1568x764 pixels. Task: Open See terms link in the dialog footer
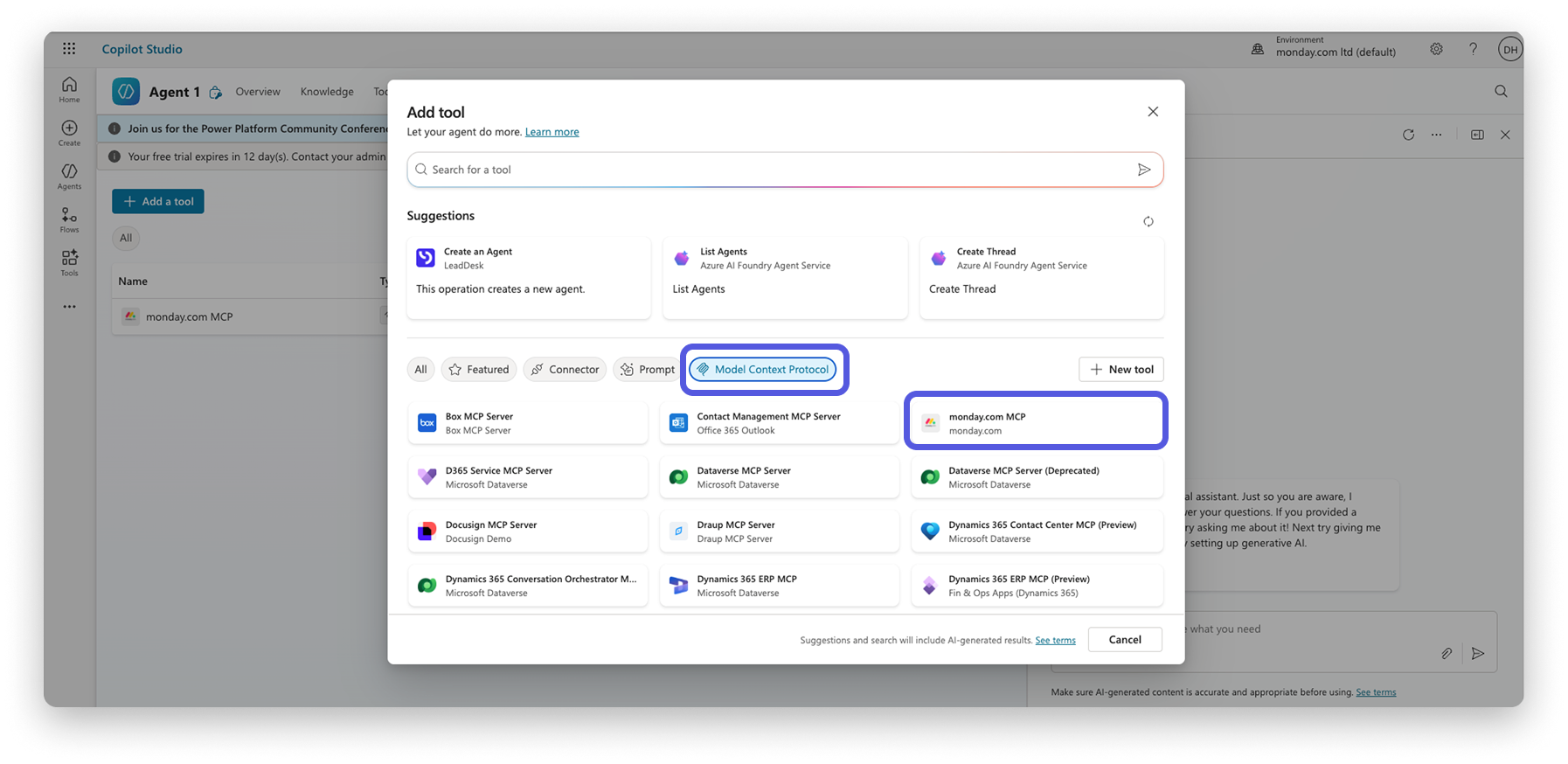point(1055,640)
